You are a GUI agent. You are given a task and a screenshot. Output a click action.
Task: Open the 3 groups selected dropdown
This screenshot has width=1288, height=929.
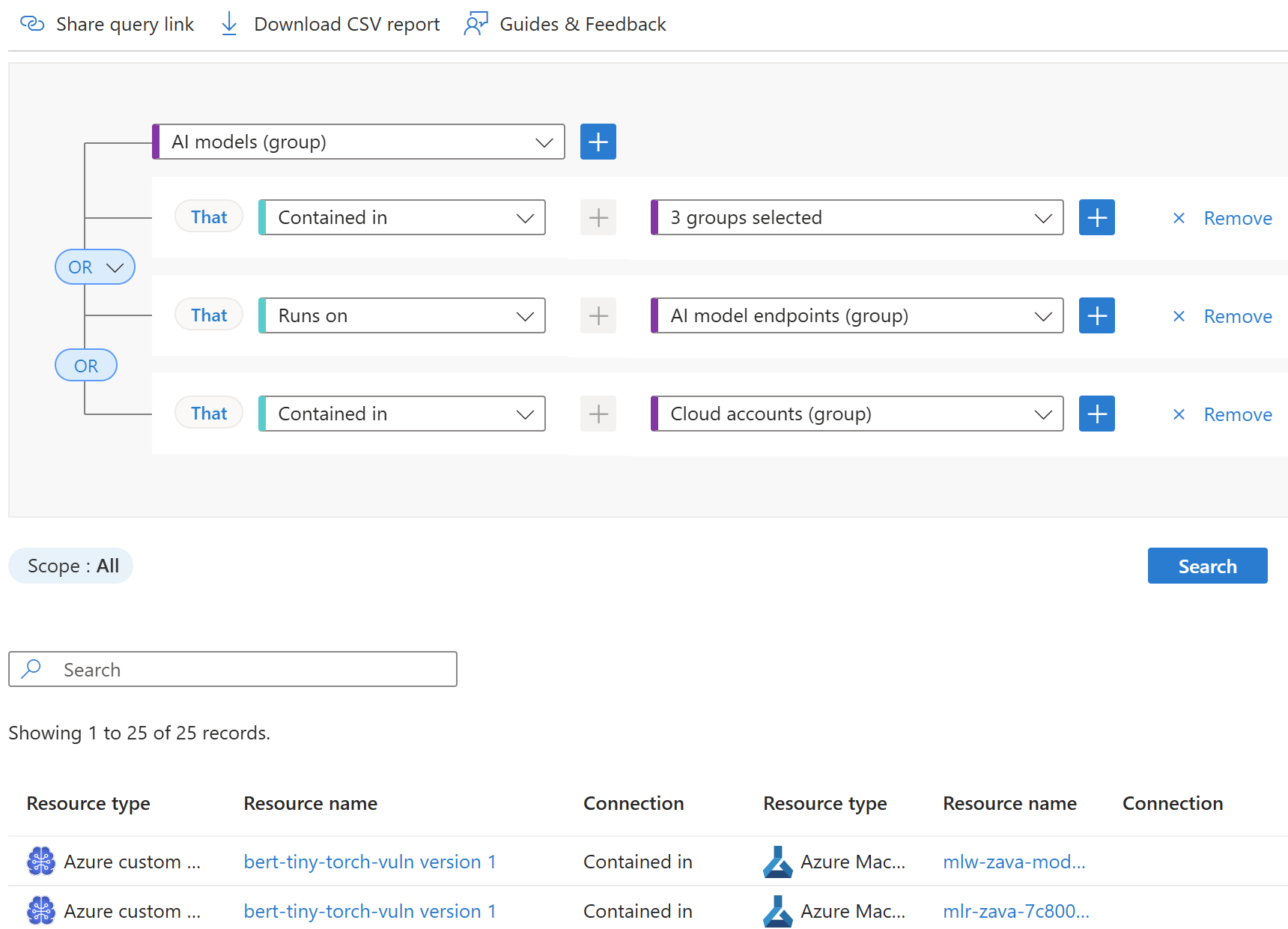pos(857,217)
